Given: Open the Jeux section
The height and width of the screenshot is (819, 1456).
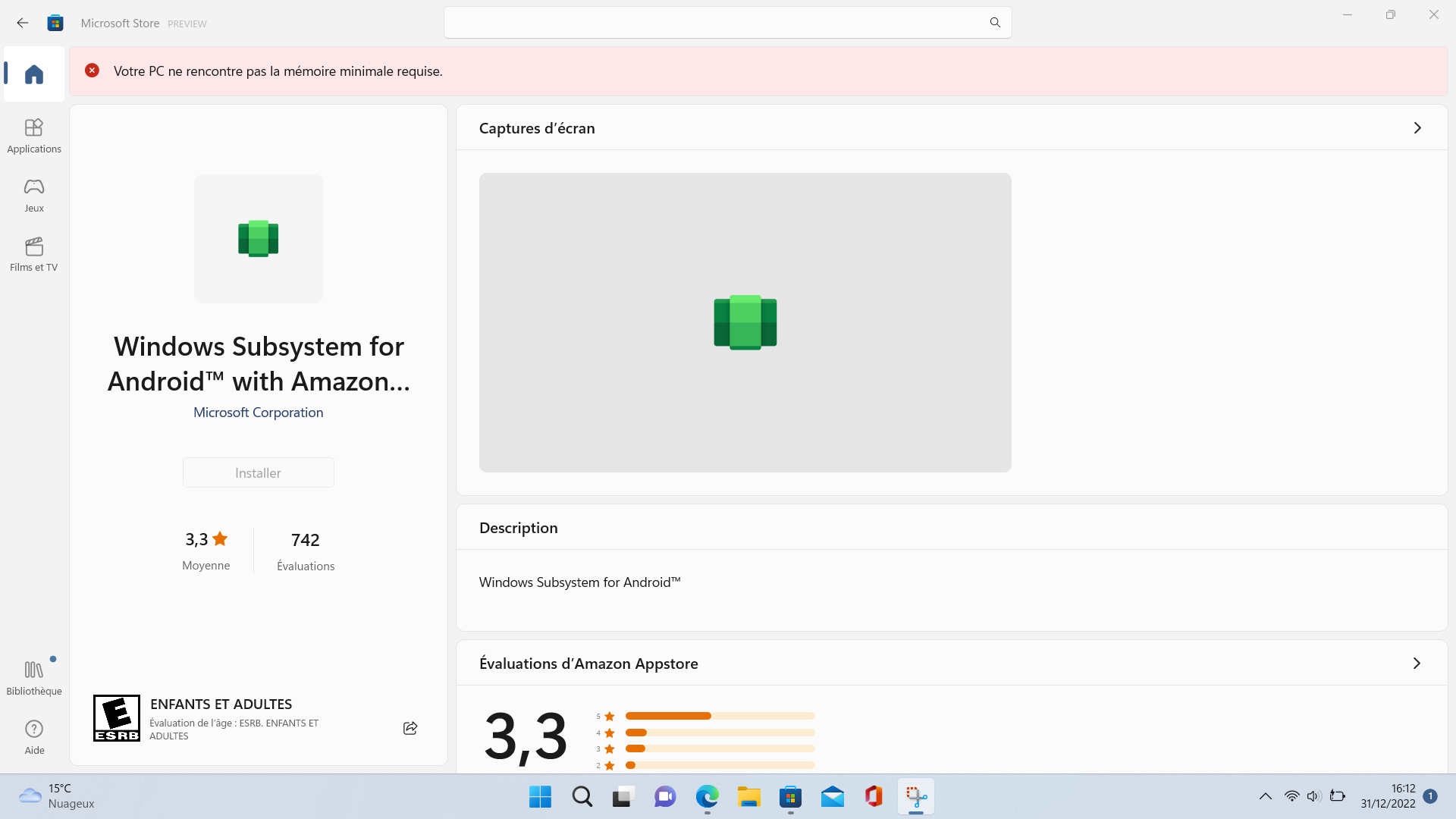Looking at the screenshot, I should click(34, 196).
